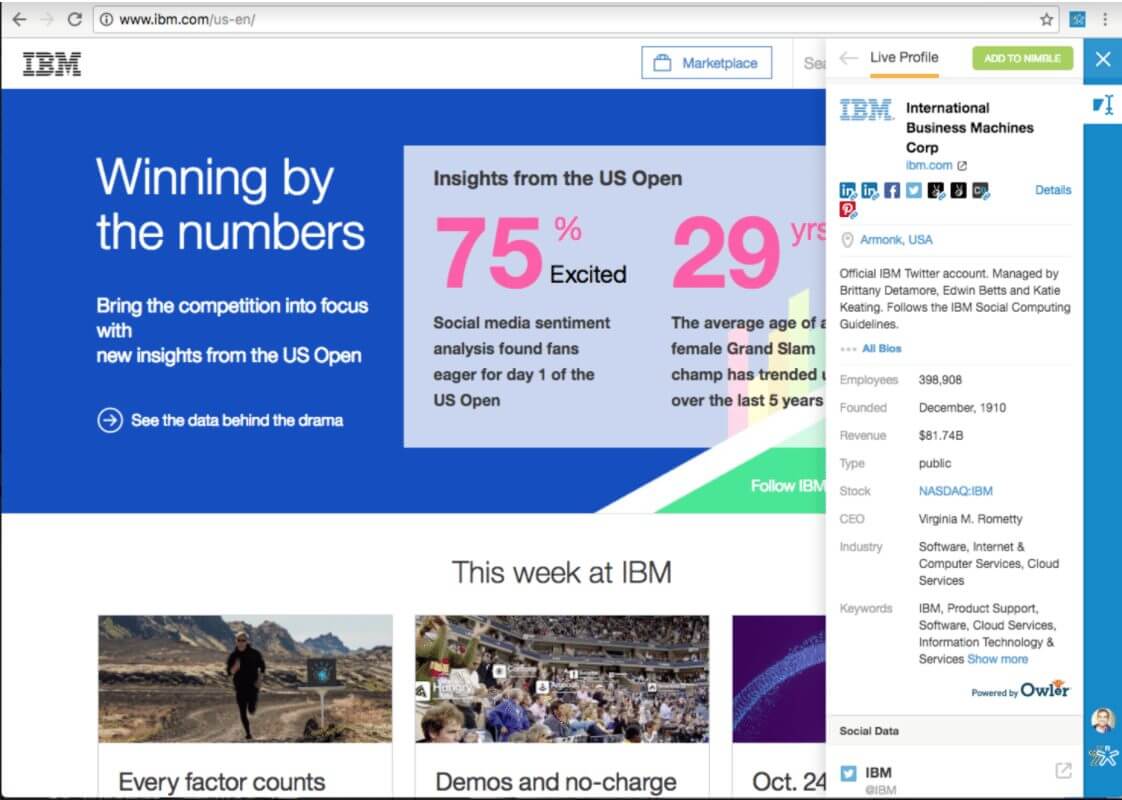
Task: Open the Chrome three-dot menu
Action: tap(1105, 19)
